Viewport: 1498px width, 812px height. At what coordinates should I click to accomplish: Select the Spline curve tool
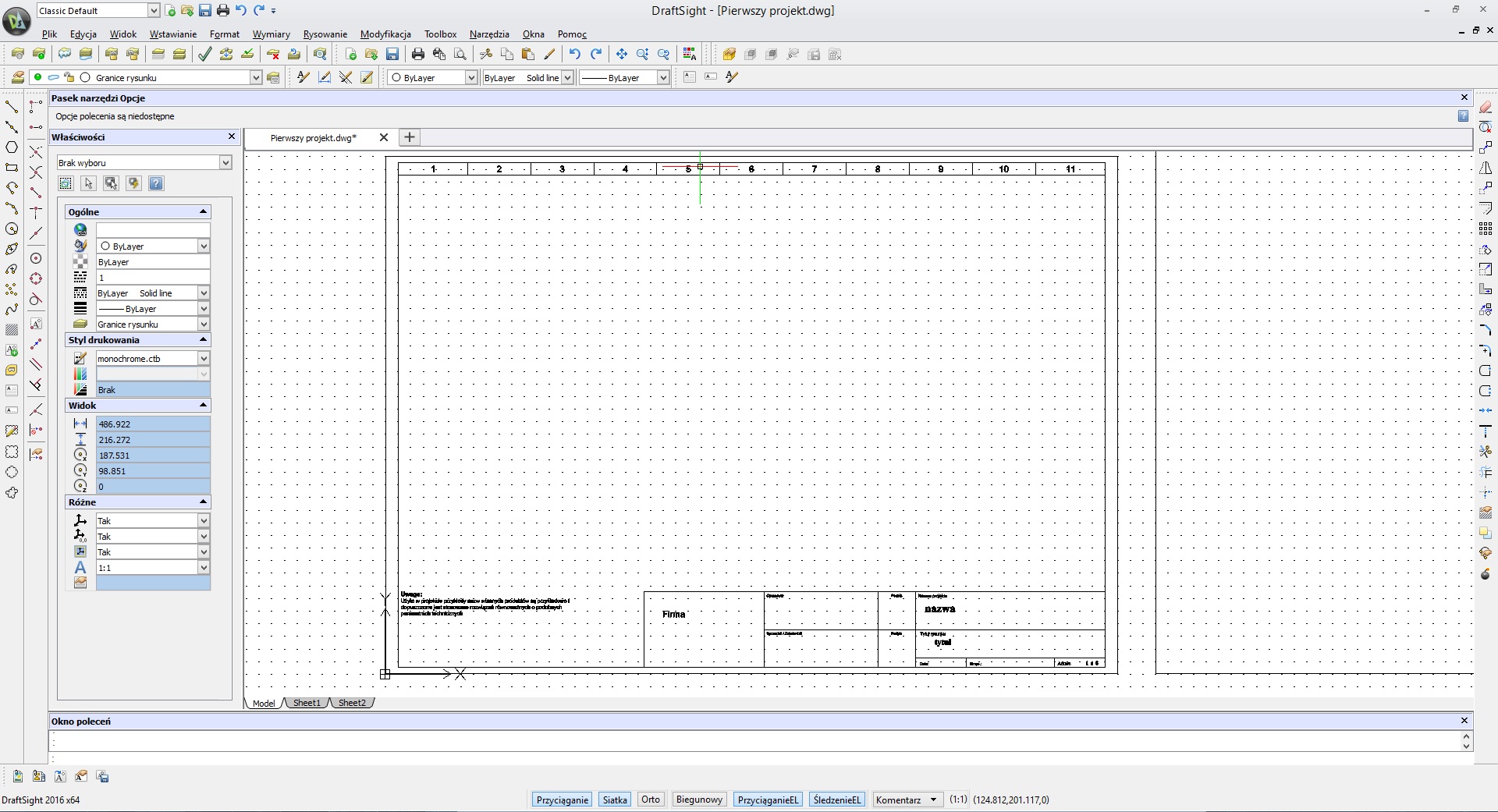coord(12,310)
